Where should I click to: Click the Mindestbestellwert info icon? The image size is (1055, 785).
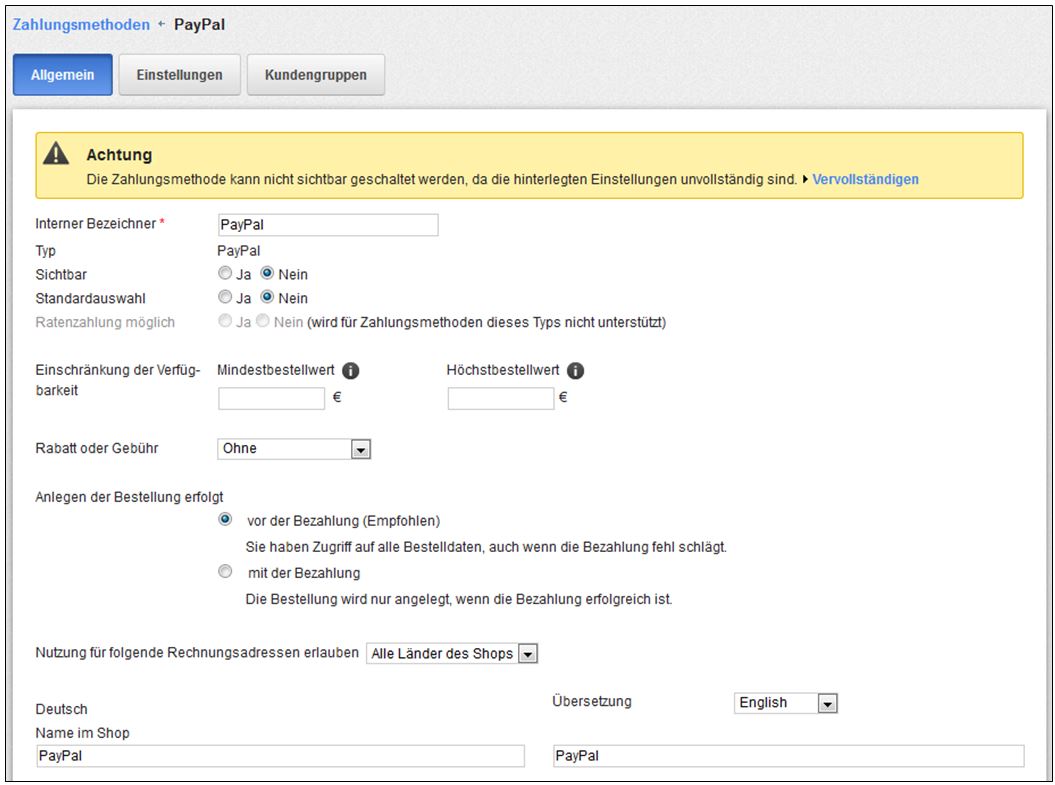(351, 371)
